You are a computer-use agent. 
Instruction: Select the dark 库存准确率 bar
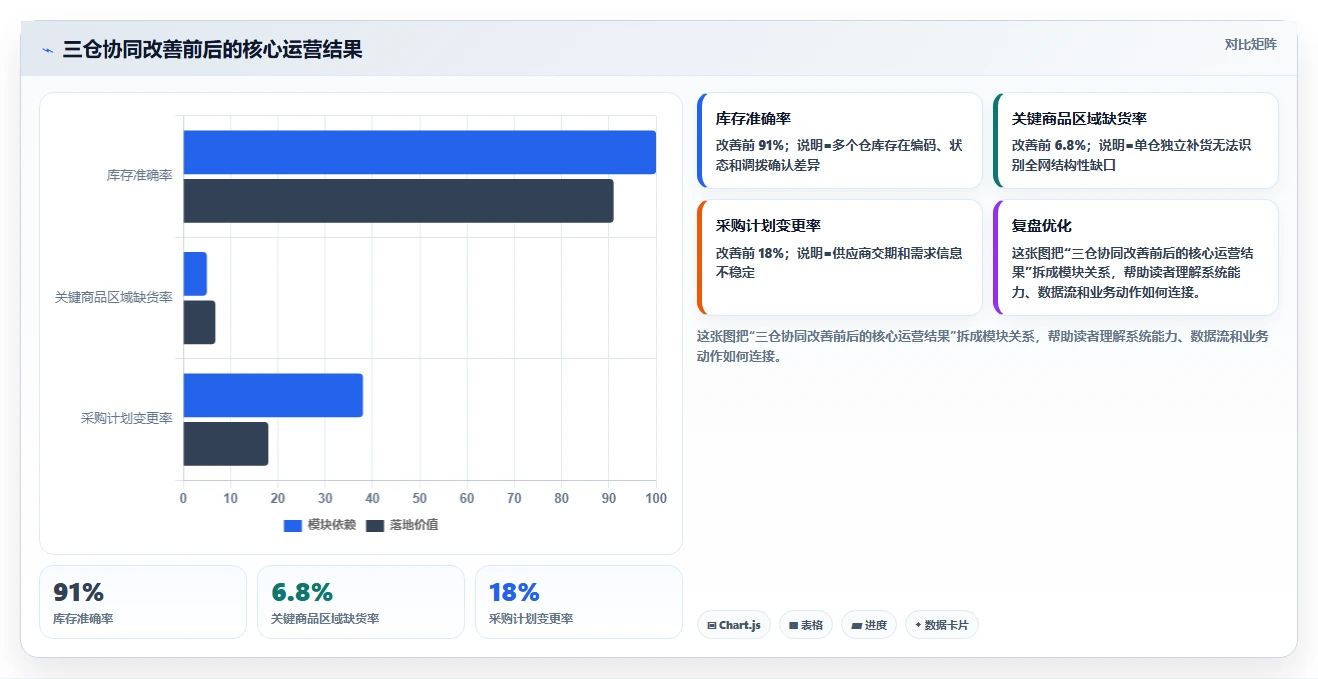398,201
